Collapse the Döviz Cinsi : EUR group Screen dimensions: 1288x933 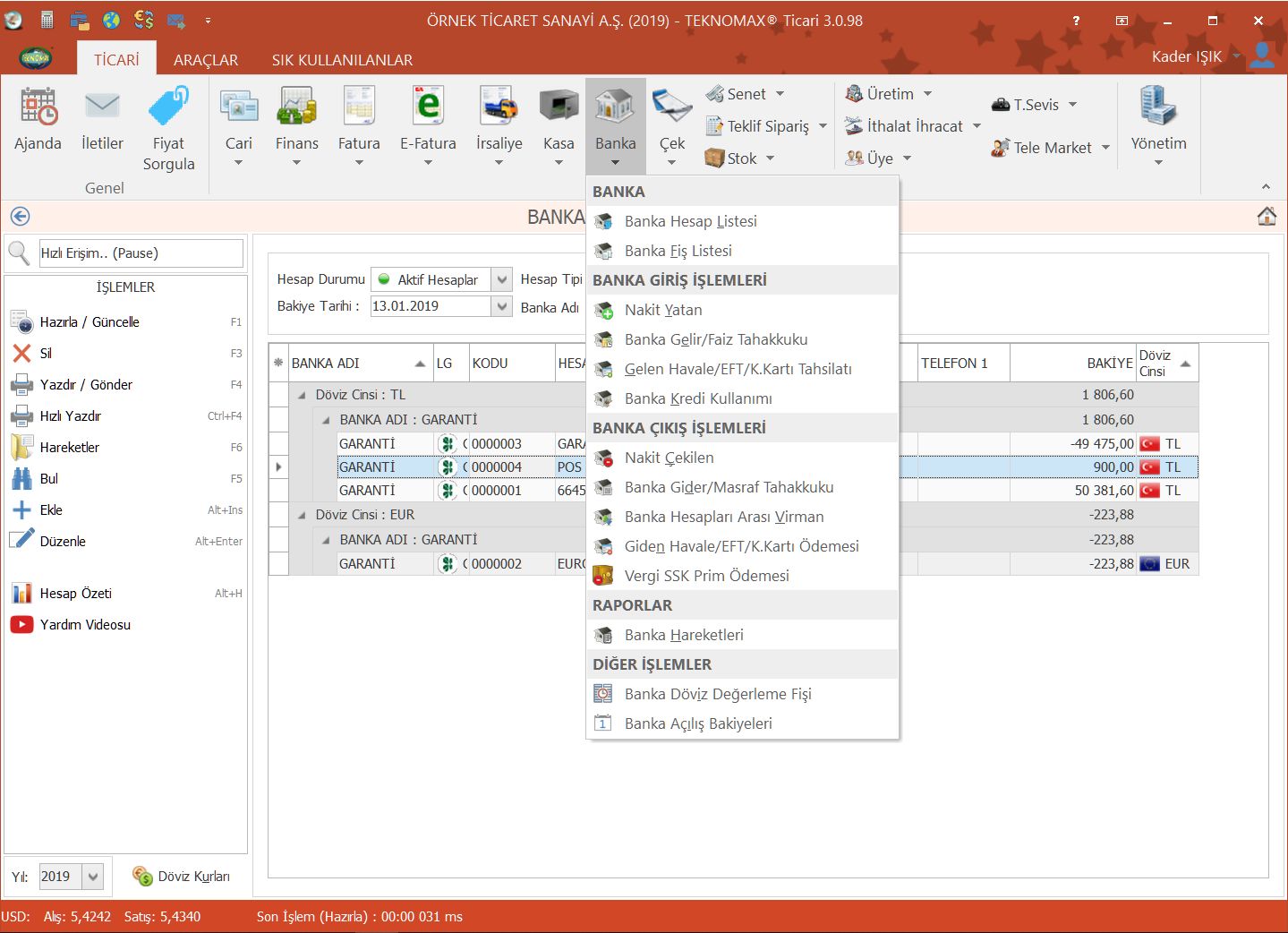[x=302, y=515]
